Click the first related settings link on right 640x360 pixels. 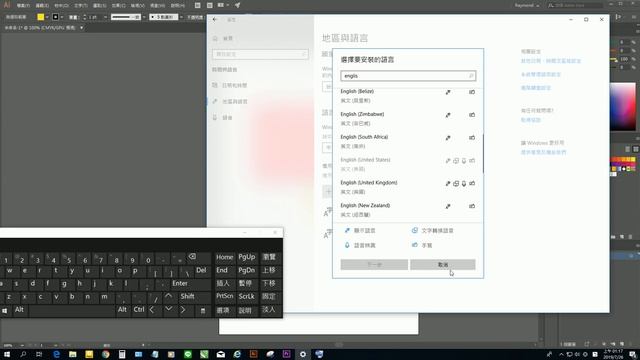pyautogui.click(x=551, y=61)
